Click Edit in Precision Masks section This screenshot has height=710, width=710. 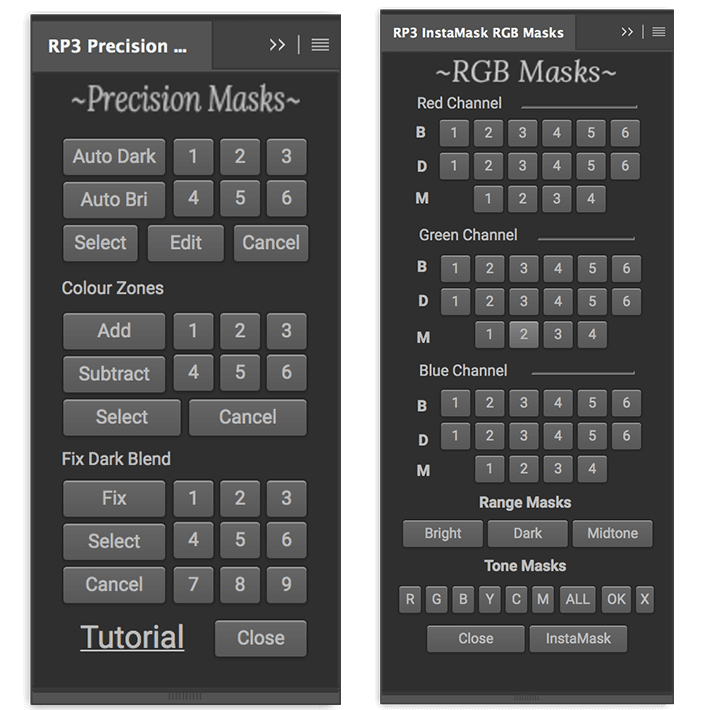[186, 243]
